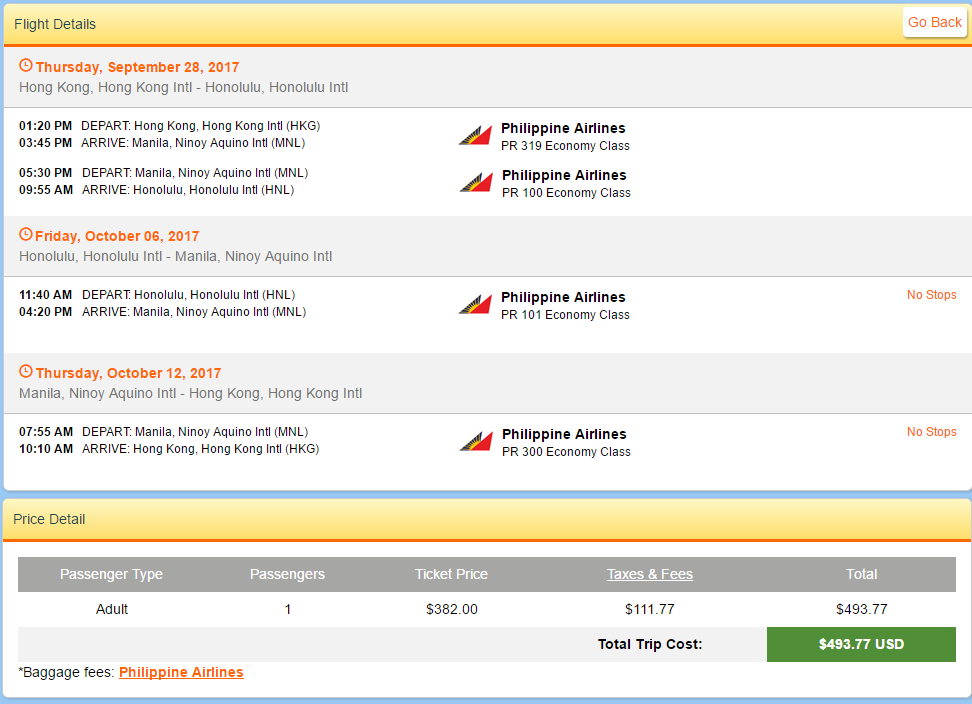Click the Philippine Airlines logo for PR 100
The width and height of the screenshot is (972, 704).
click(476, 182)
